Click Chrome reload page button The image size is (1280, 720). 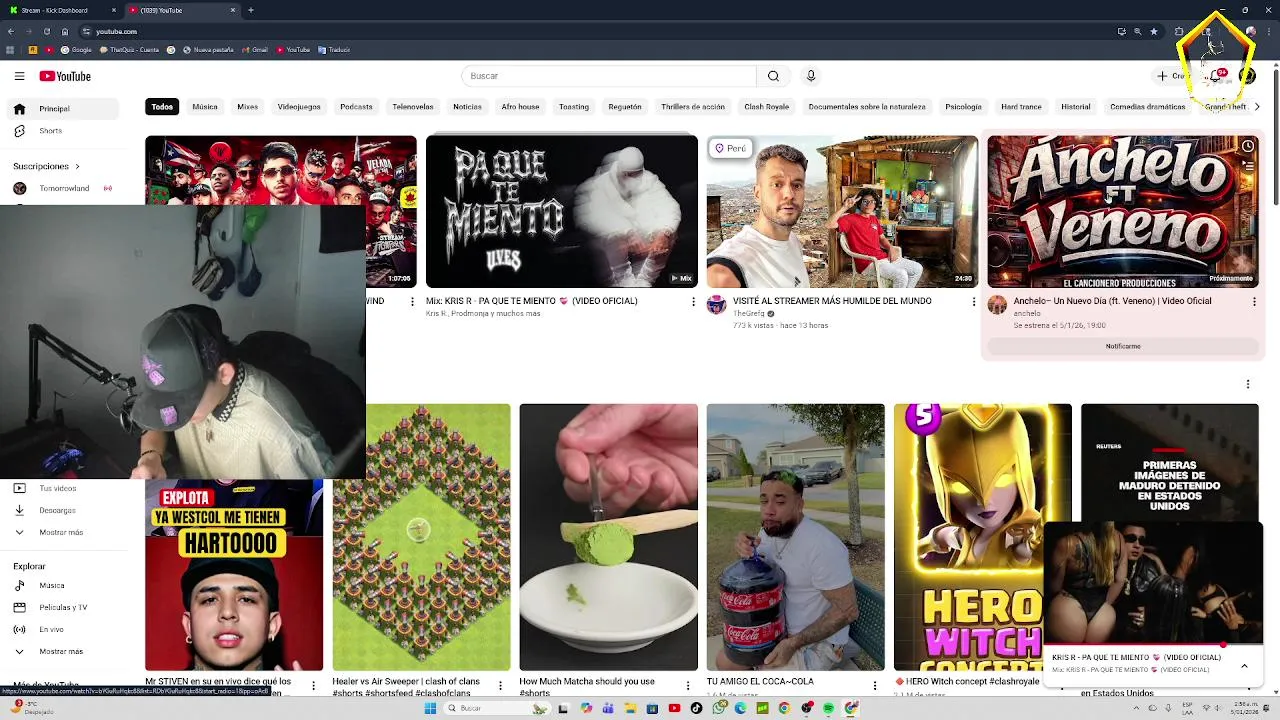coord(47,31)
